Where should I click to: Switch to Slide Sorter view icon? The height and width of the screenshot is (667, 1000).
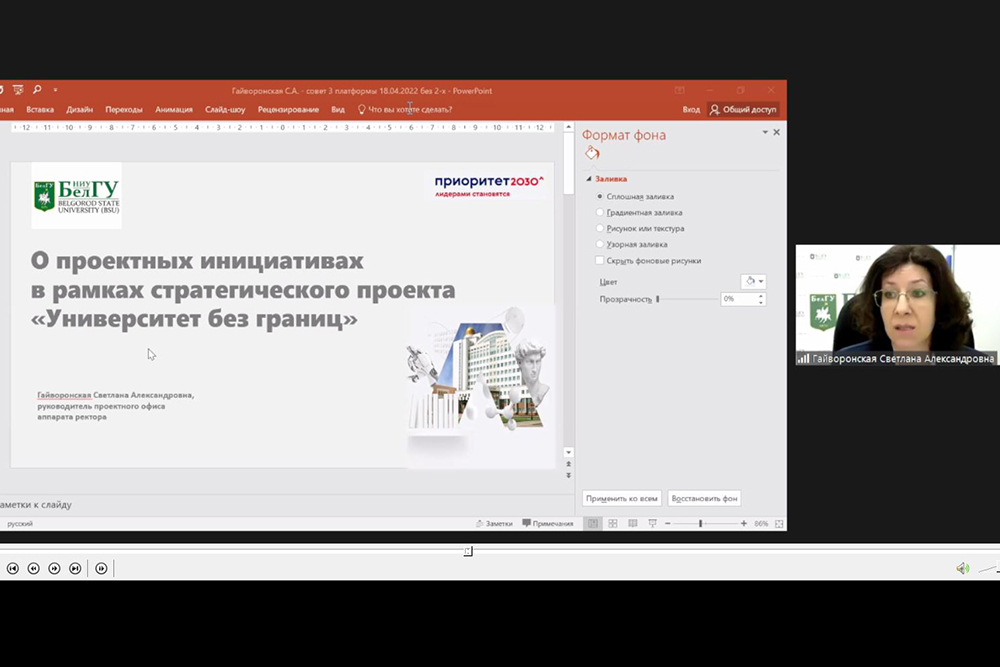613,523
